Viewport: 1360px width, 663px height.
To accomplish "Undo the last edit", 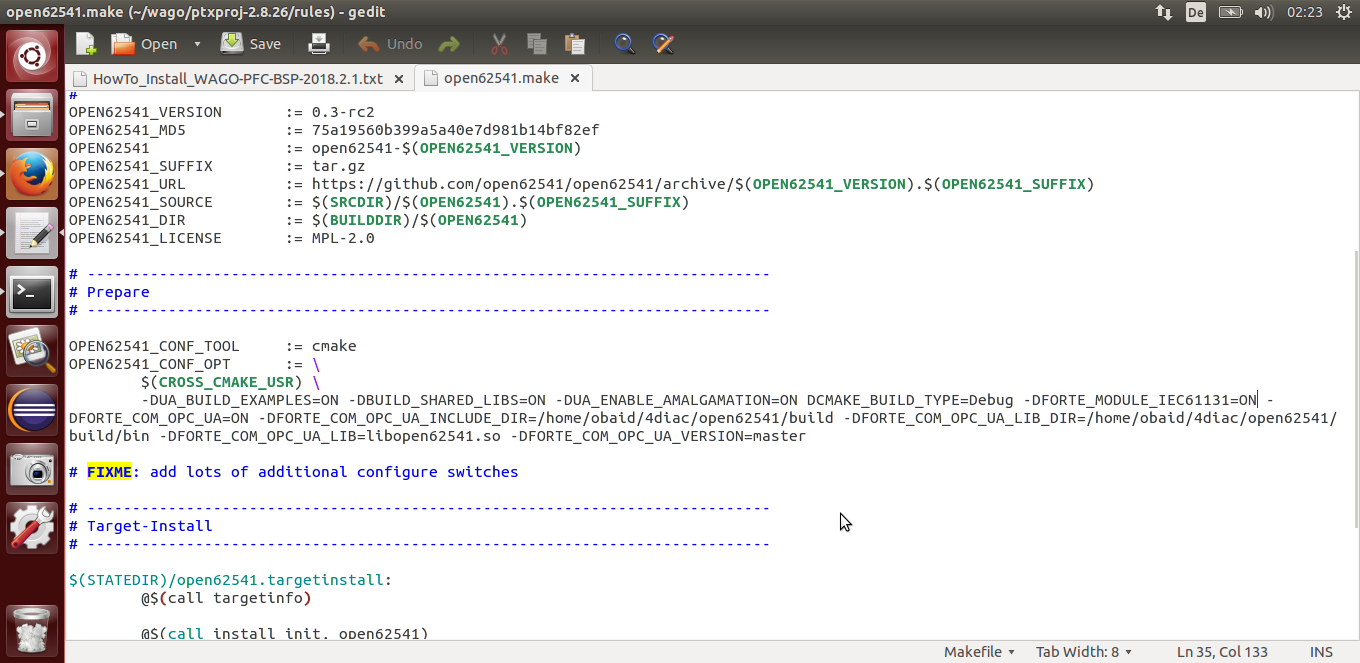I will tap(390, 44).
